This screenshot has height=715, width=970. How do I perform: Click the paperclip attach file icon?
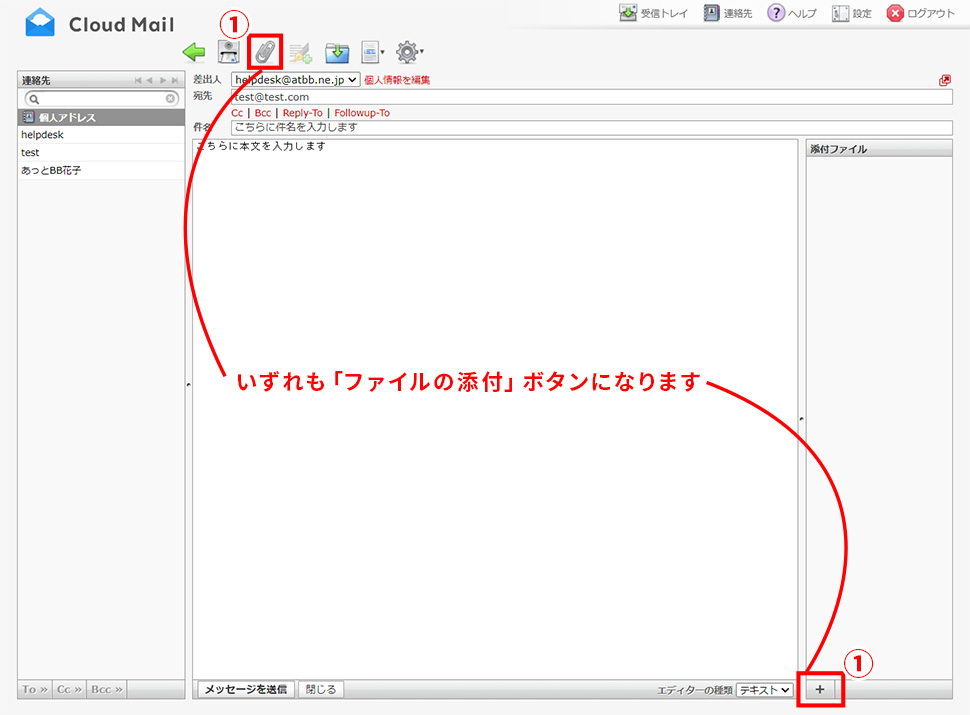[265, 53]
